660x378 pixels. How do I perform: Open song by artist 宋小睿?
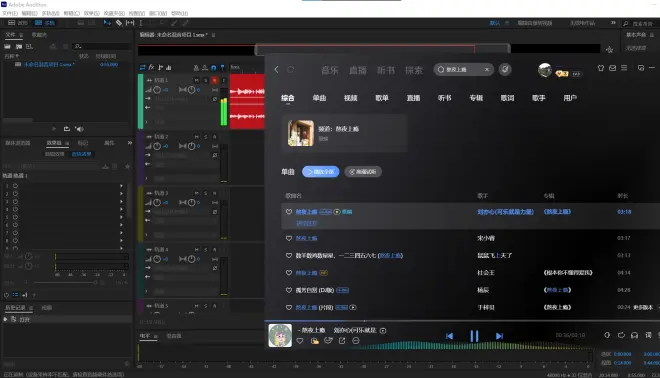[306, 238]
